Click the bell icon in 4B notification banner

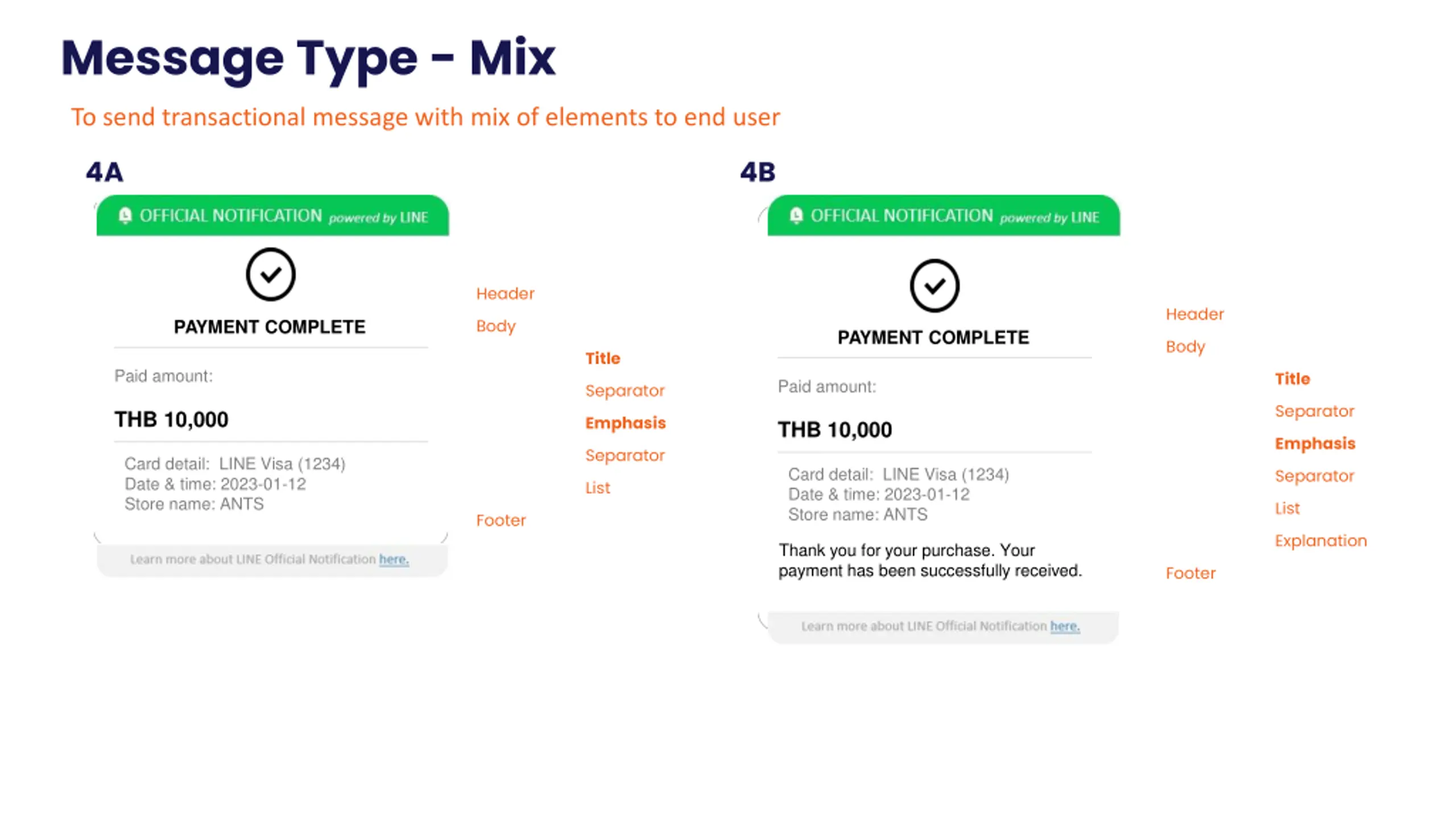point(796,215)
